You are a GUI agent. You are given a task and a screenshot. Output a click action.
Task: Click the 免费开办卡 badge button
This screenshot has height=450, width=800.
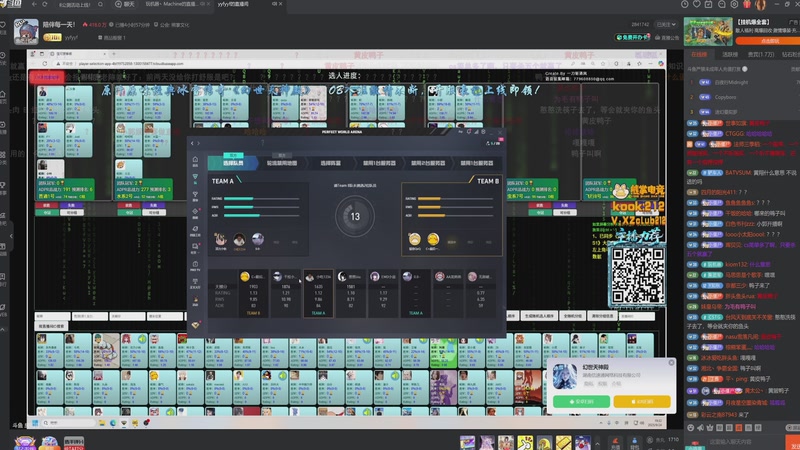[x=632, y=37]
